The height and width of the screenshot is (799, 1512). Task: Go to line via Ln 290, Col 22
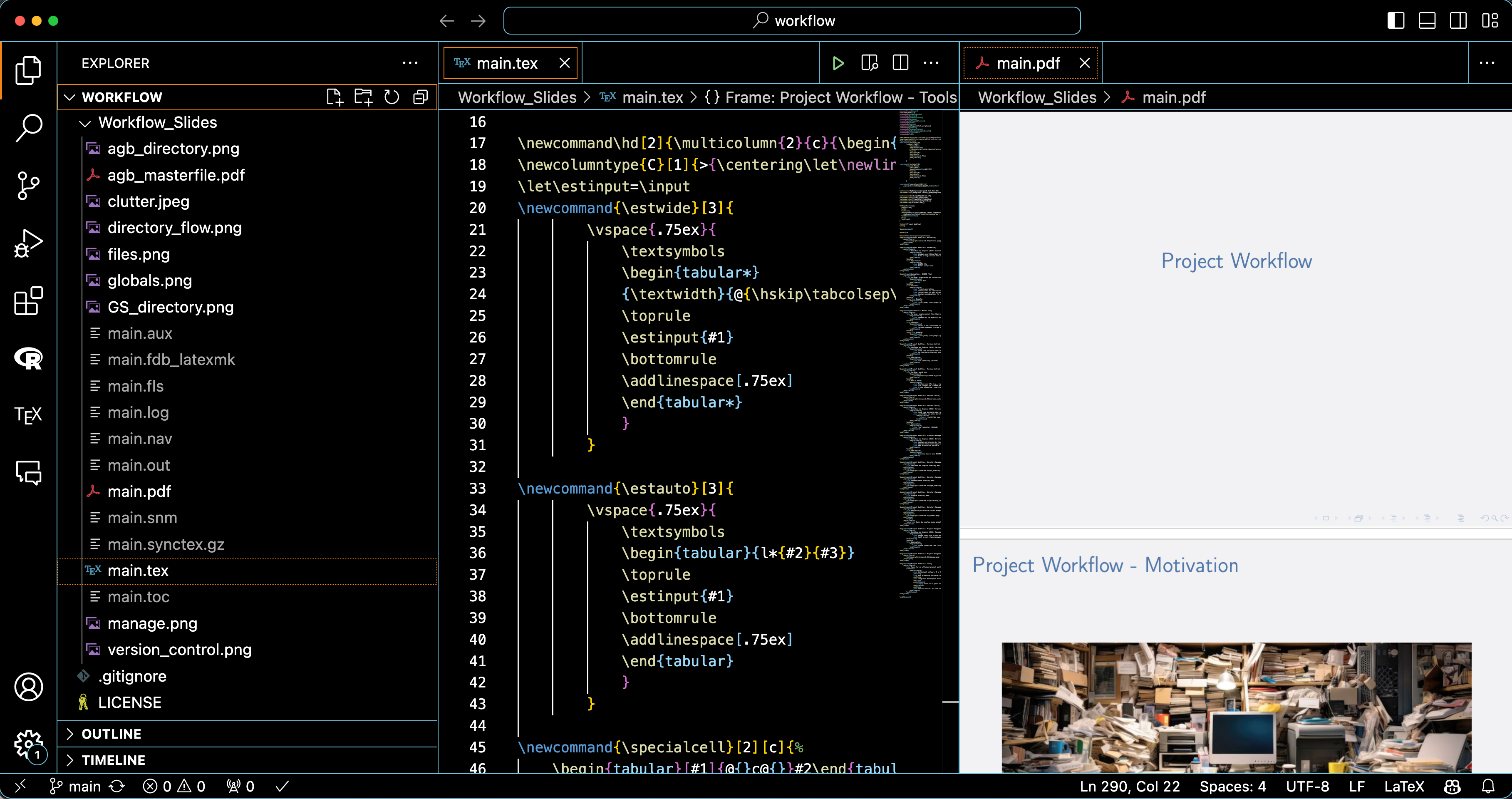(1129, 786)
